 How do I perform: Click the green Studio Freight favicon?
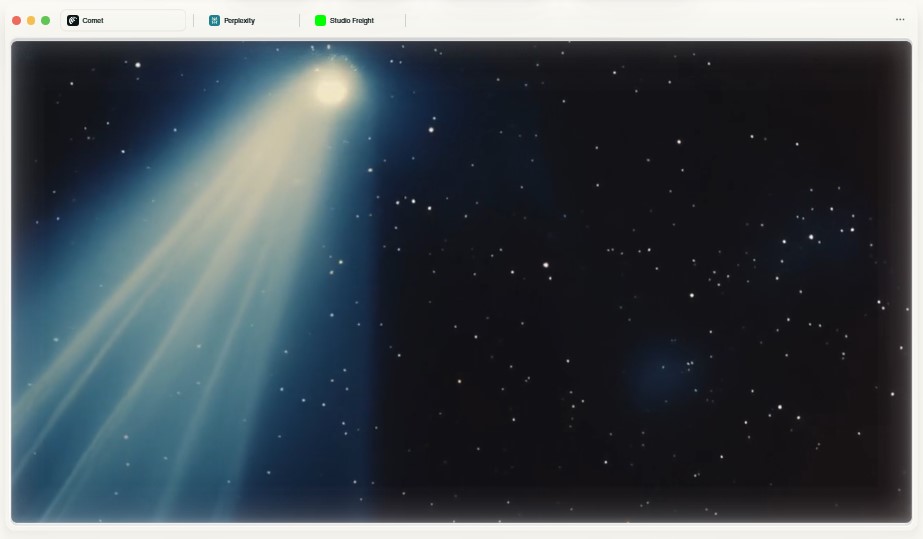pos(320,21)
